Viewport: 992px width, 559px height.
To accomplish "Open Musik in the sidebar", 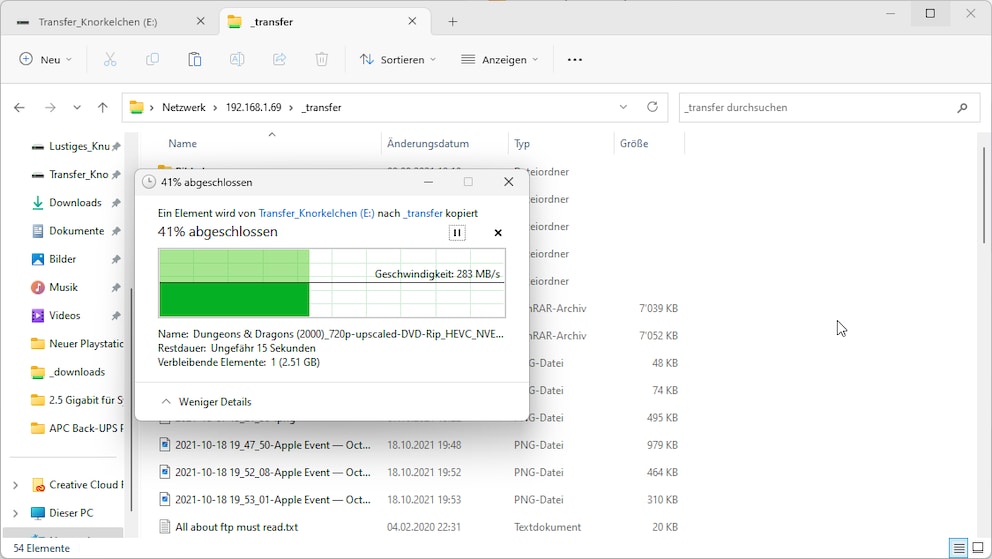I will point(63,288).
